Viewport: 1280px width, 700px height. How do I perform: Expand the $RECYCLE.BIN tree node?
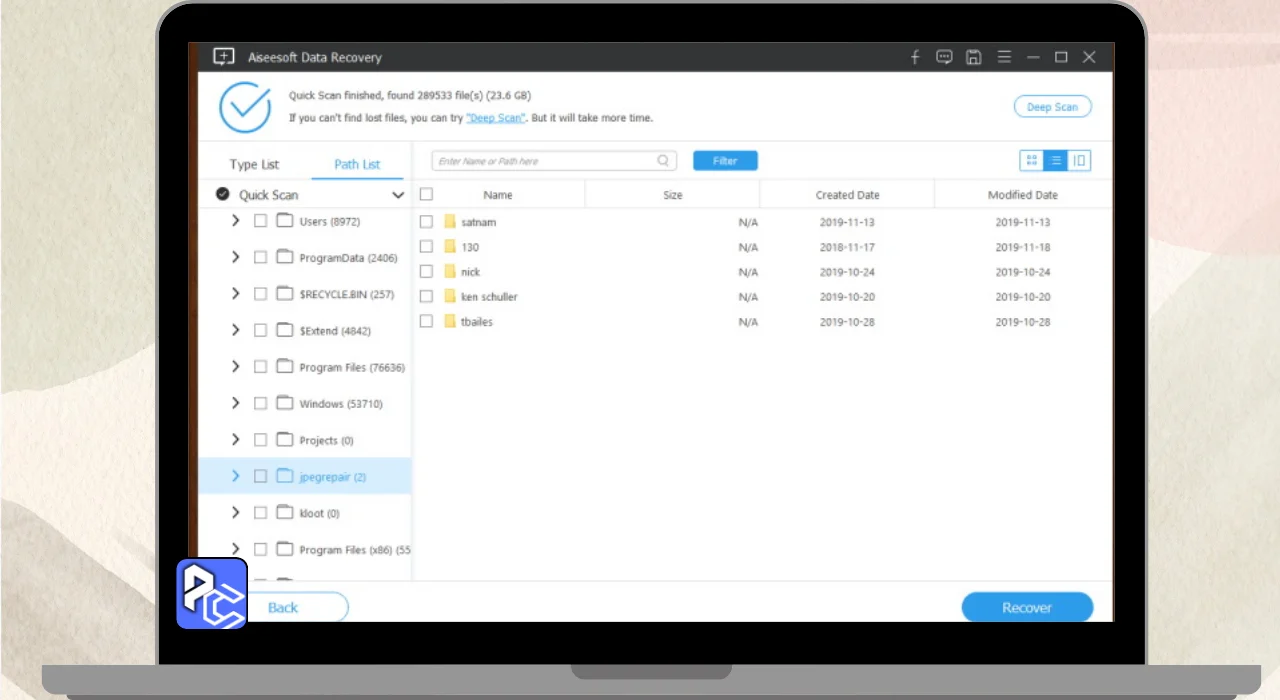click(x=236, y=294)
